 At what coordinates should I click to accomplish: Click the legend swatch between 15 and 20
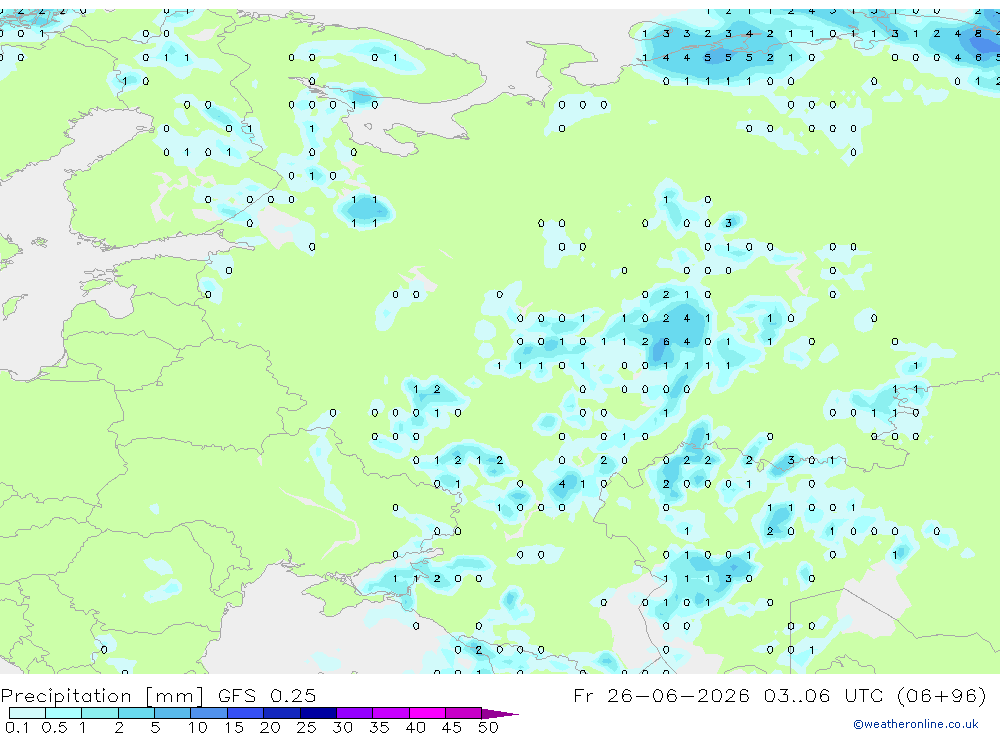click(246, 713)
